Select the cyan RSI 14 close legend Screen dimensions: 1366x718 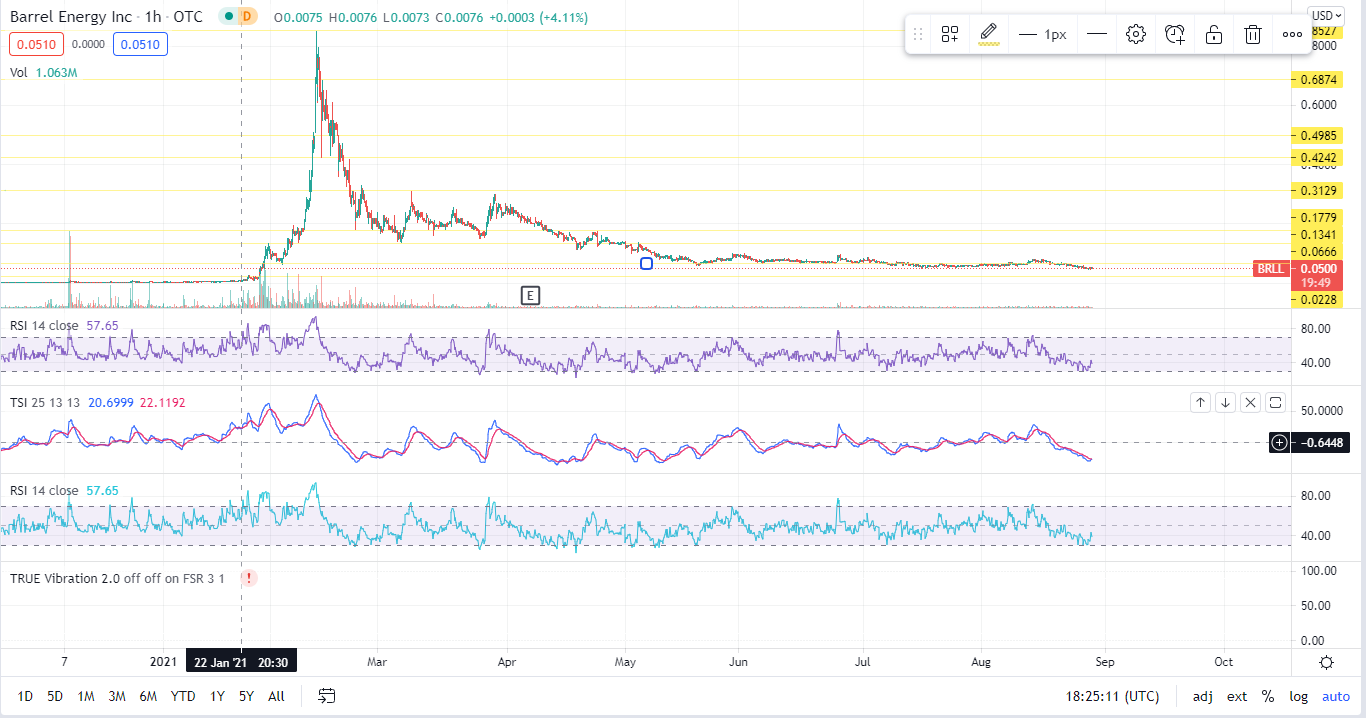[x=64, y=490]
